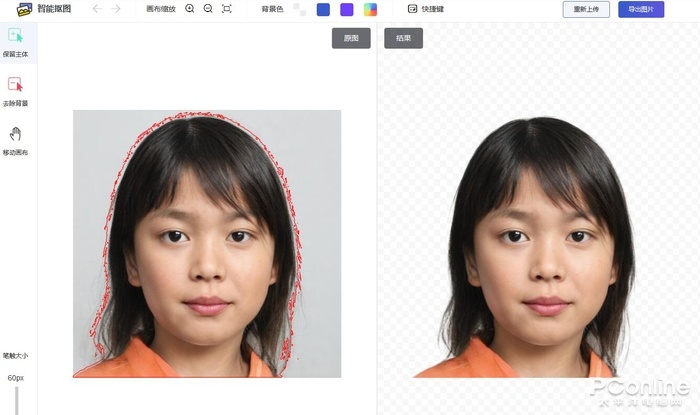The height and width of the screenshot is (415, 700).
Task: Click the 导出图片 export image button
Action: click(x=641, y=9)
